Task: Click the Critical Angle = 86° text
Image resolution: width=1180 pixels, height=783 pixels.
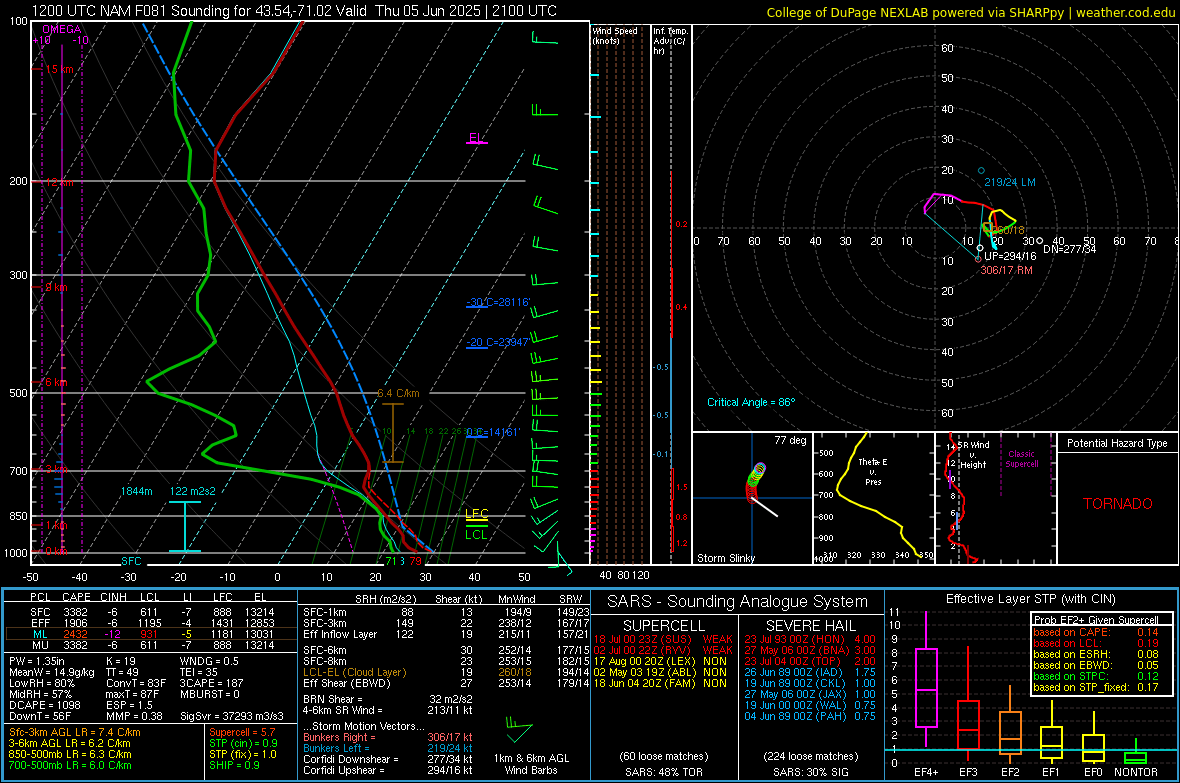Action: click(x=751, y=402)
